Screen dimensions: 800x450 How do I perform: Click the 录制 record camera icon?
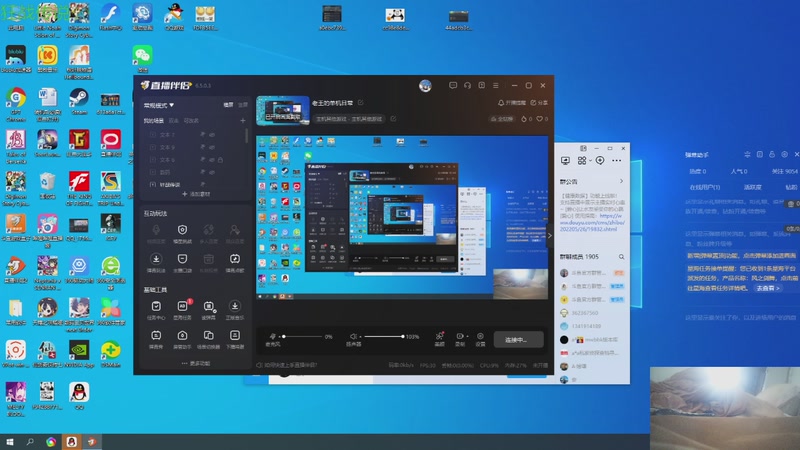pyautogui.click(x=460, y=336)
